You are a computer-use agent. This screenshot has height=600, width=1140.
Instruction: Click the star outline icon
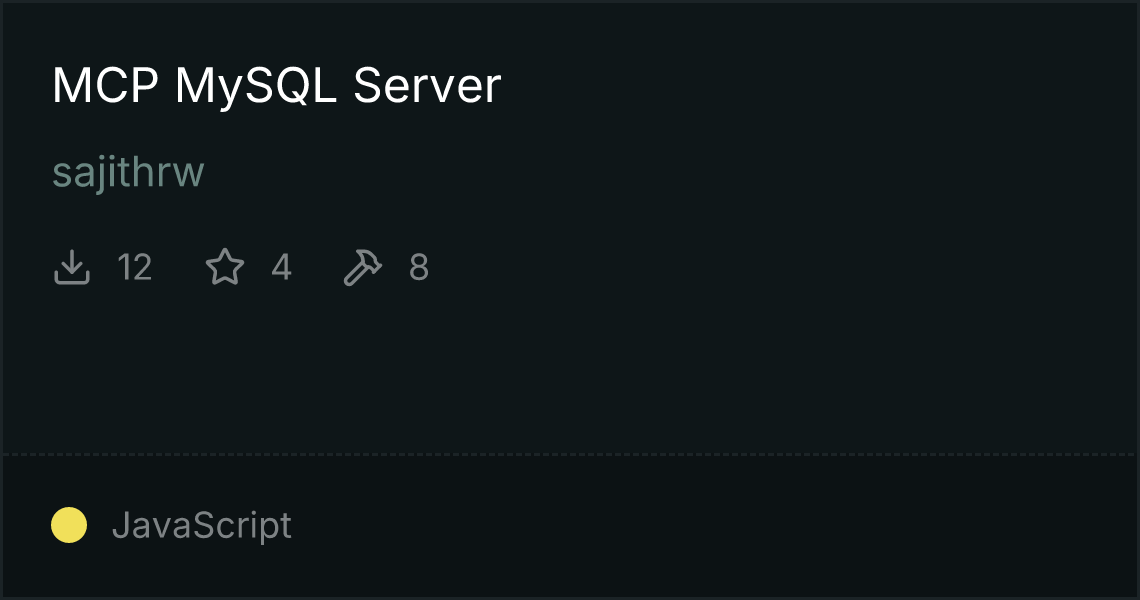click(x=225, y=267)
